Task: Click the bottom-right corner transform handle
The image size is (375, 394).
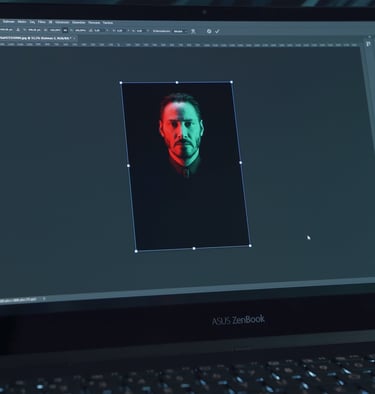Action: [250, 246]
